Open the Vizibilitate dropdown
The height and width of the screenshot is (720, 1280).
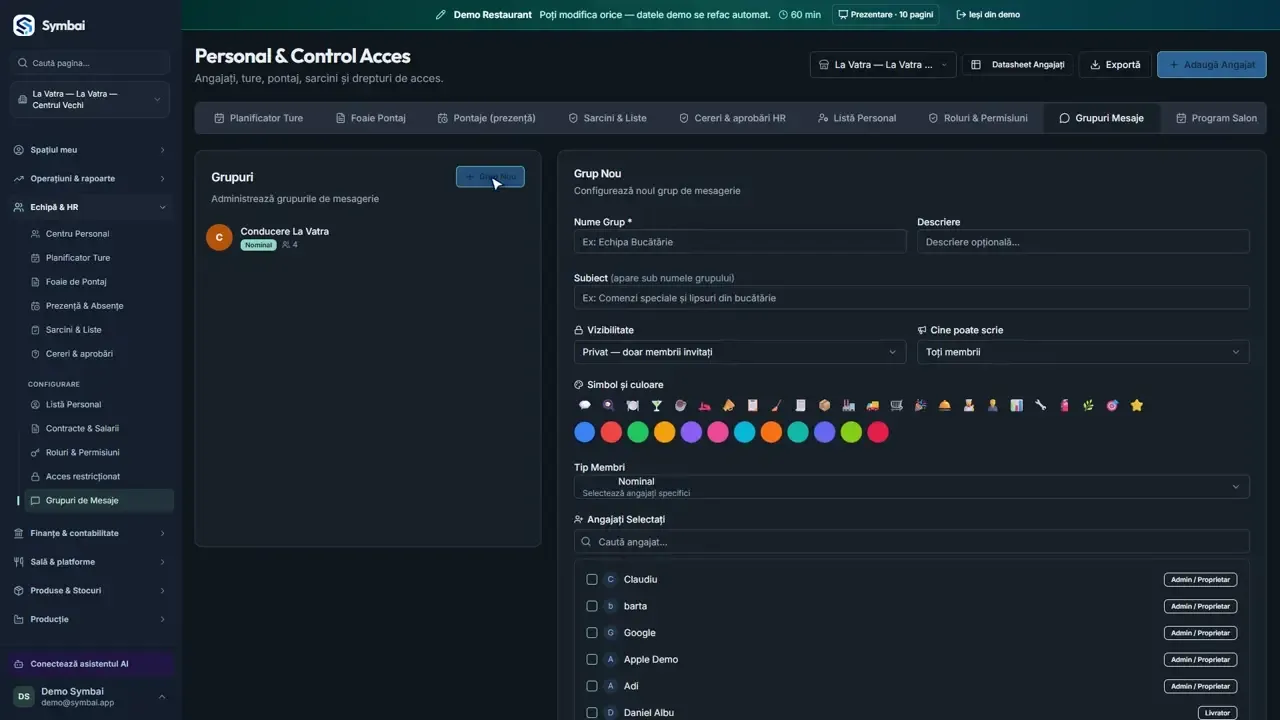[740, 352]
